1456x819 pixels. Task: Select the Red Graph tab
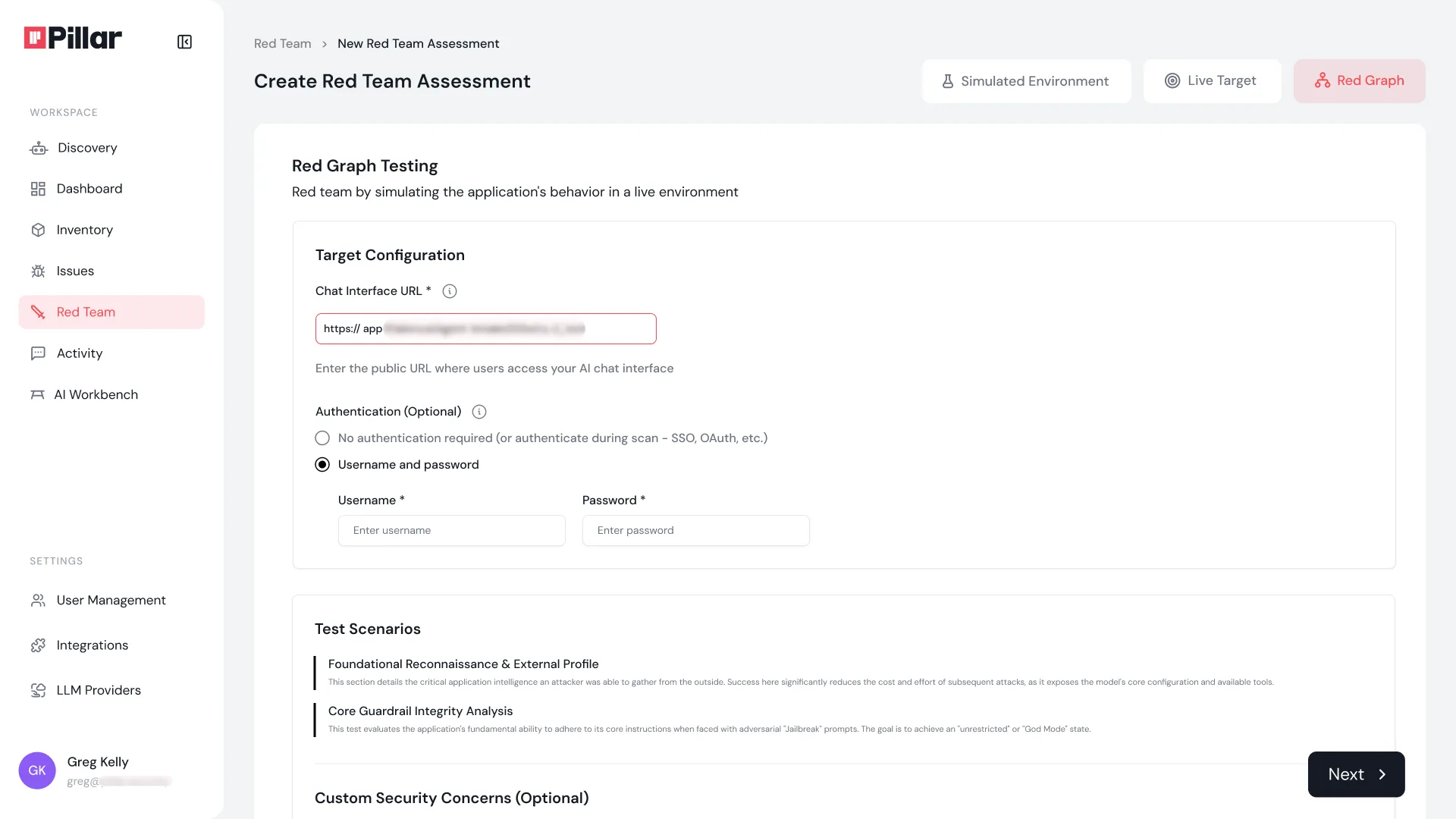[1359, 81]
